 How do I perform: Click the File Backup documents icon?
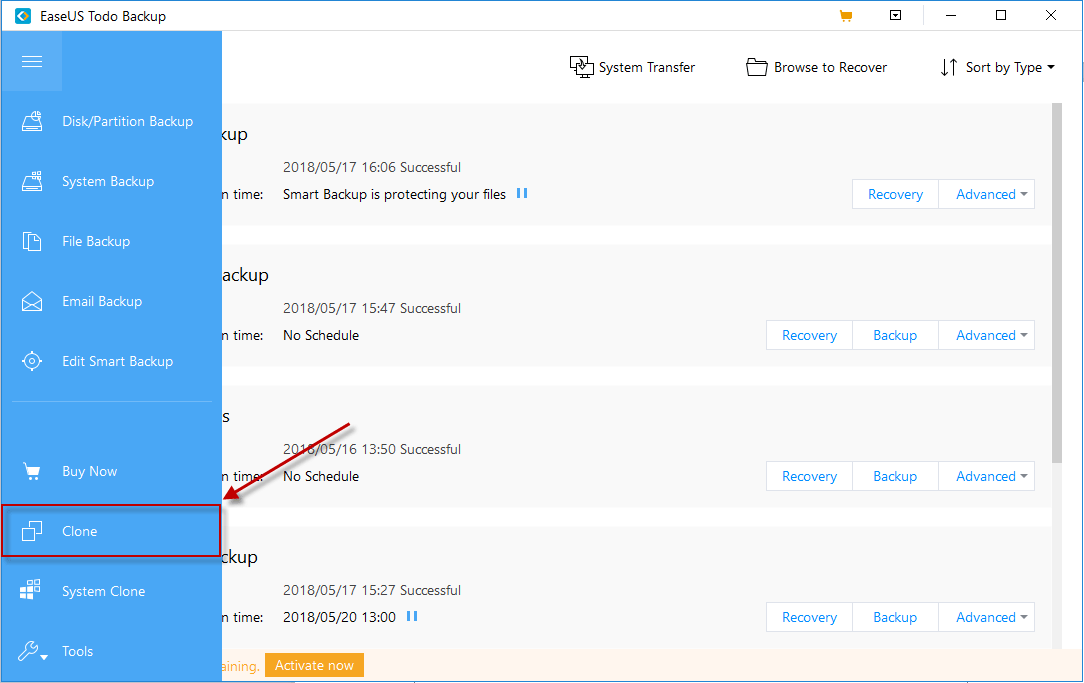click(32, 241)
